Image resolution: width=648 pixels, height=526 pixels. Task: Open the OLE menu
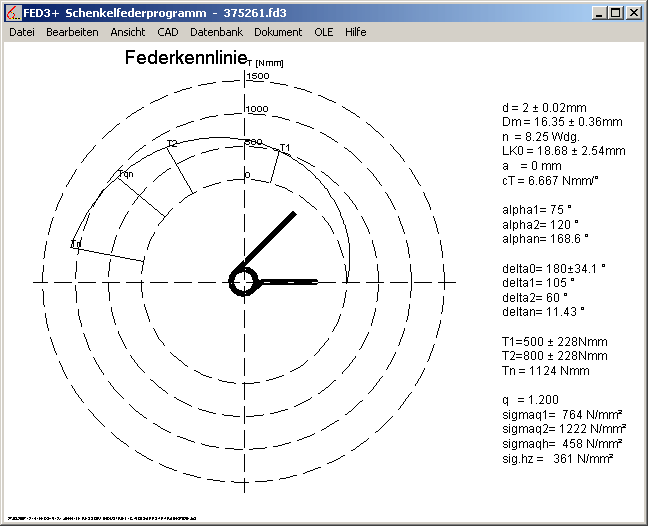(324, 32)
